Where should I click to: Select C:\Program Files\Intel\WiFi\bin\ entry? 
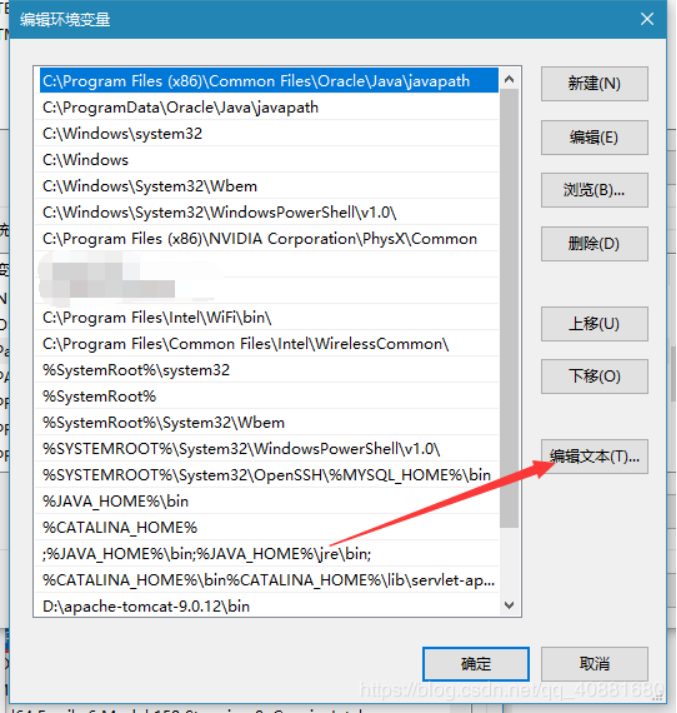(267, 317)
